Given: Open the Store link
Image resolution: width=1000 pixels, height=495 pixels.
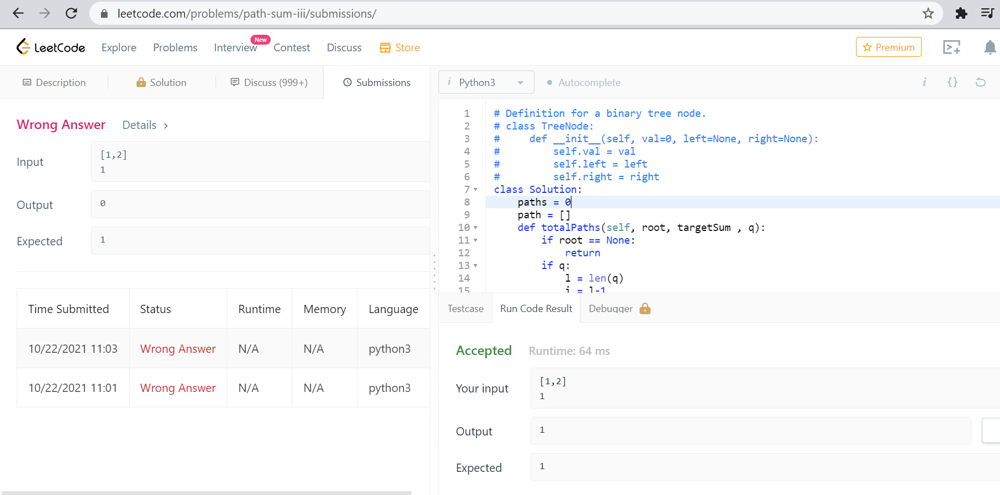Looking at the screenshot, I should (x=400, y=47).
